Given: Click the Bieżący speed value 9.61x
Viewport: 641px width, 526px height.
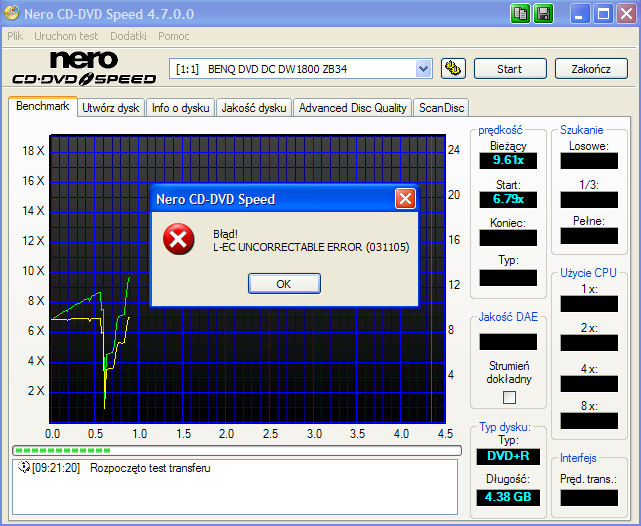Looking at the screenshot, I should tap(508, 160).
